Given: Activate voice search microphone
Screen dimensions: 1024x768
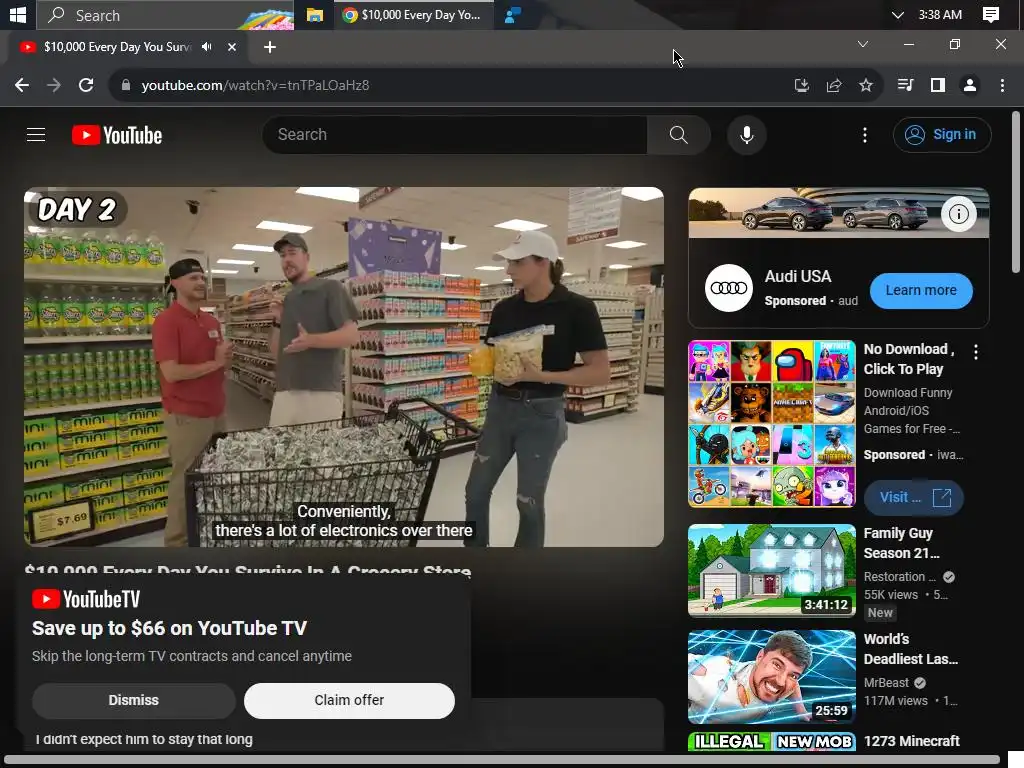Looking at the screenshot, I should 746,135.
